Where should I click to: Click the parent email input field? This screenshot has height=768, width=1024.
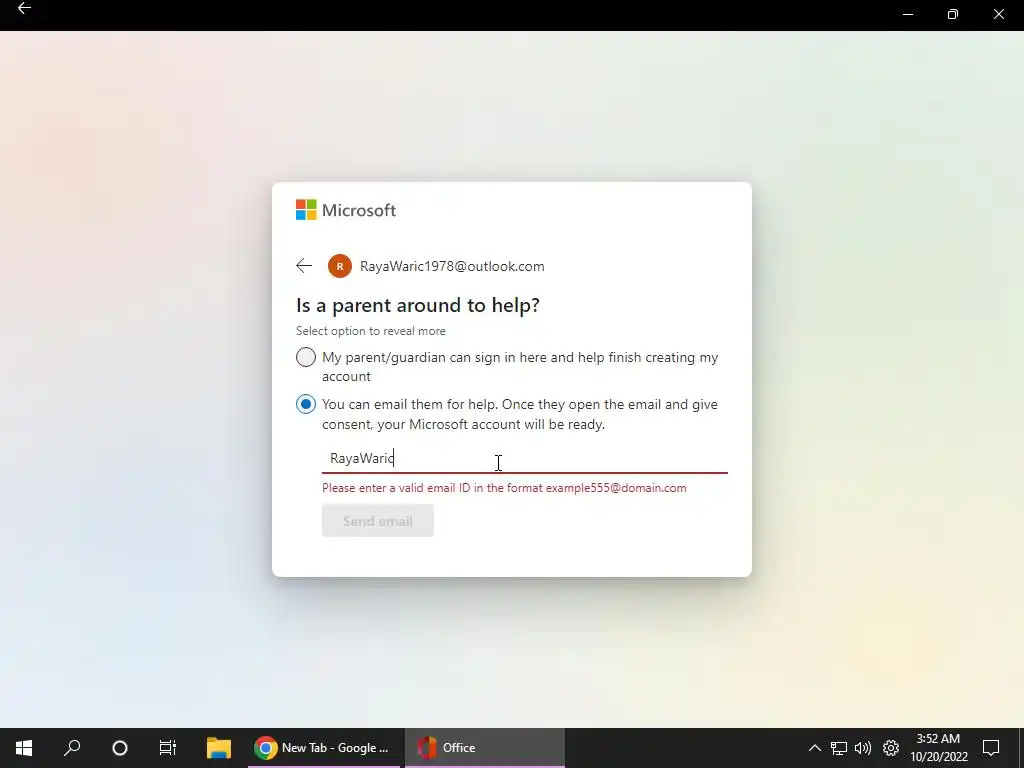click(524, 458)
